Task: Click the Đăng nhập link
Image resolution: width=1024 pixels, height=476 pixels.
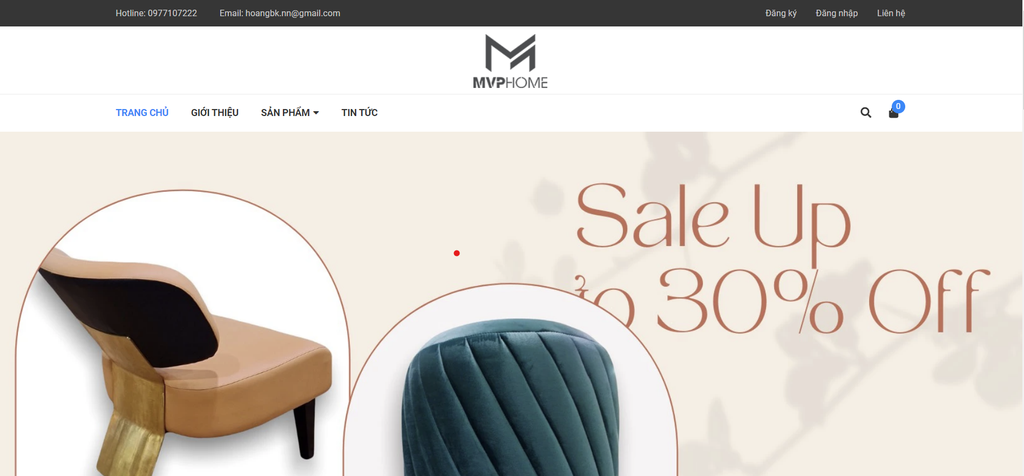Action: [837, 13]
